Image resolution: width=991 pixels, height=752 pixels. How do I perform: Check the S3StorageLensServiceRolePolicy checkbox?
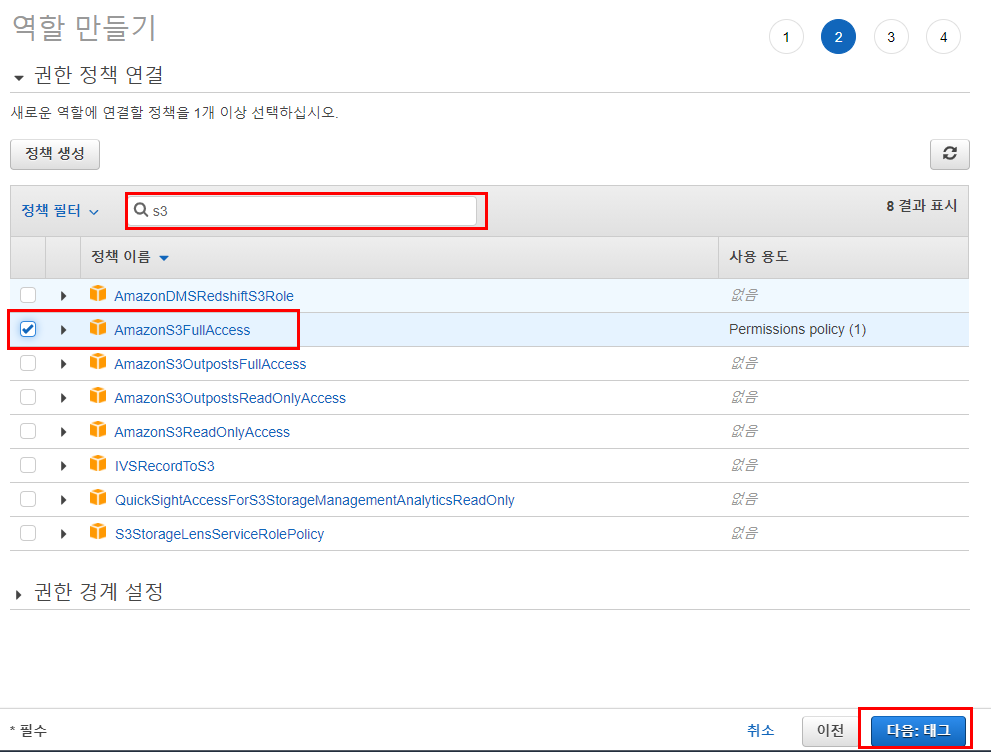[28, 534]
